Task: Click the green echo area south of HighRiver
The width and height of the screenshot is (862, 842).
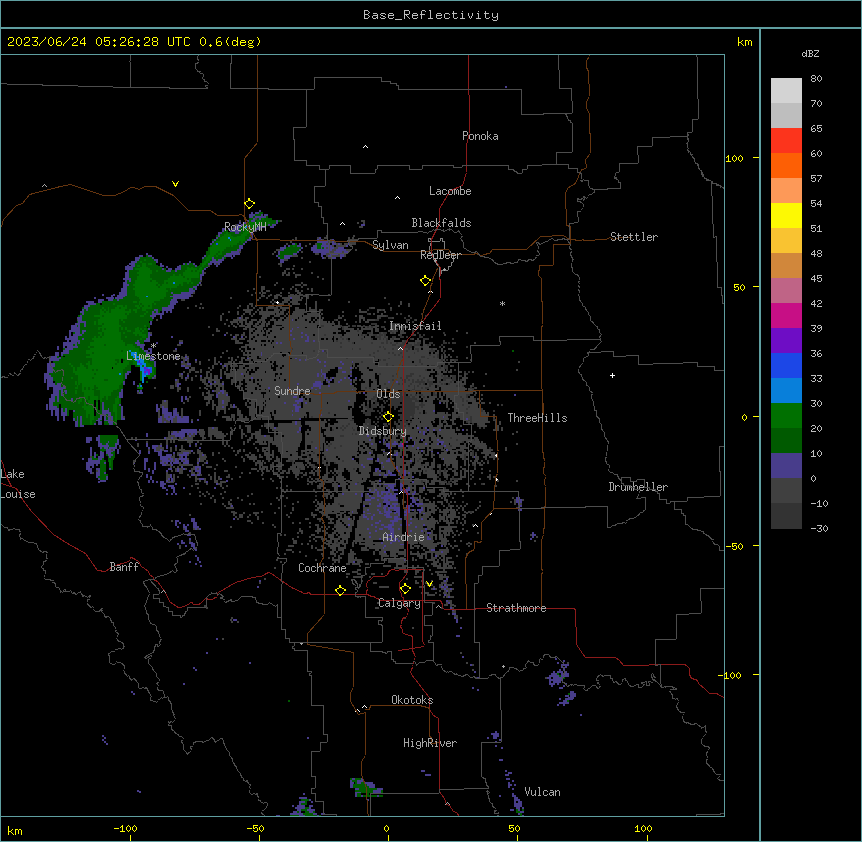Action: point(364,789)
